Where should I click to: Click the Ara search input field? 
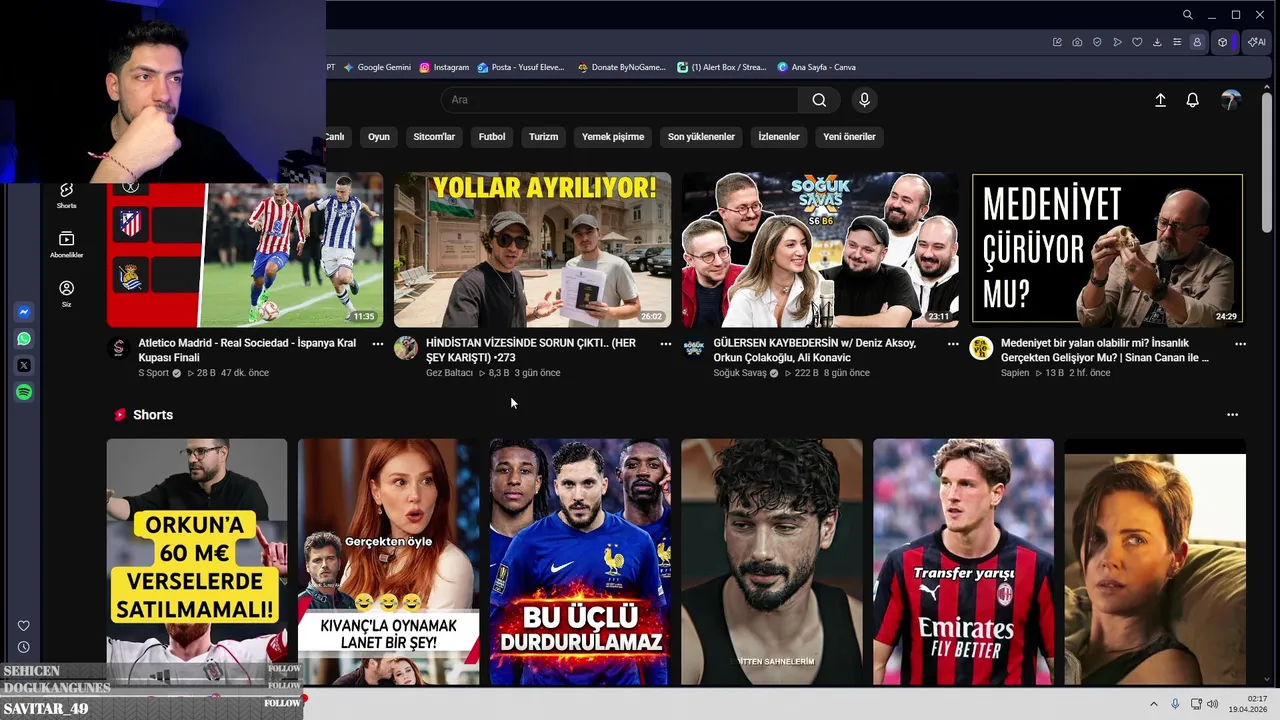coord(620,100)
